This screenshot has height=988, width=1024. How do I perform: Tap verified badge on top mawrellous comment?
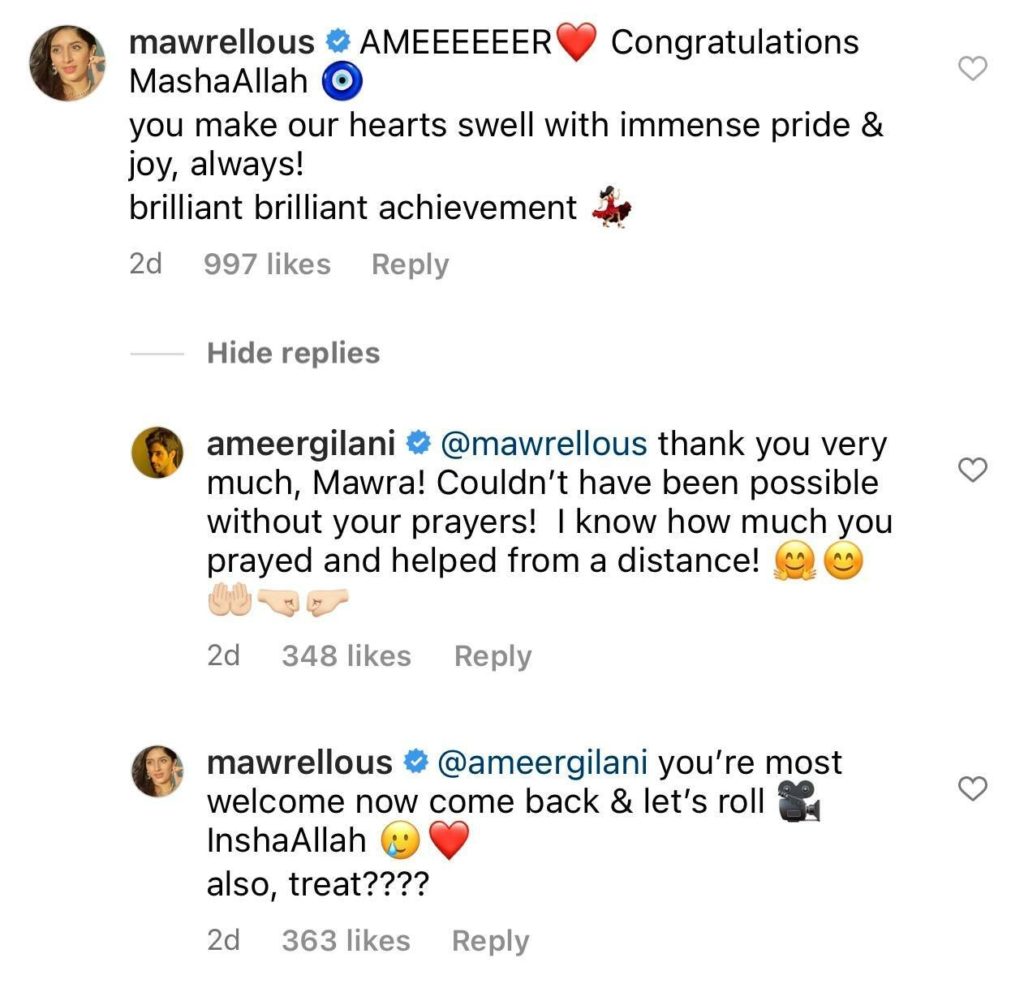coord(337,43)
